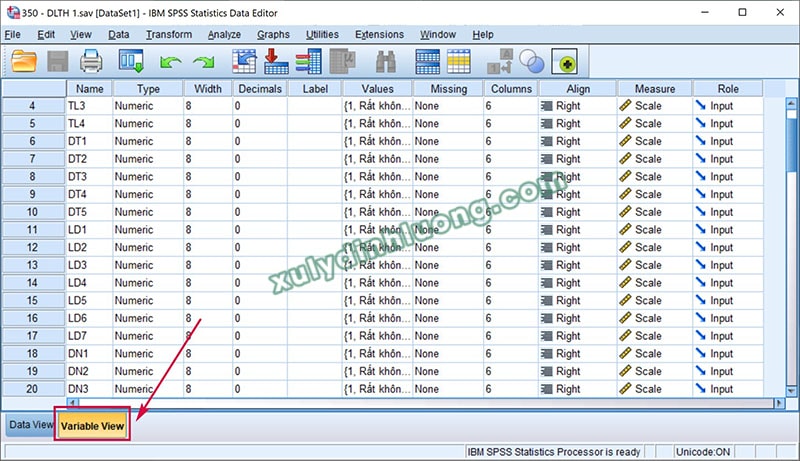Open Type cell for variable TL4
Viewport: 800px width, 461px height.
click(145, 124)
